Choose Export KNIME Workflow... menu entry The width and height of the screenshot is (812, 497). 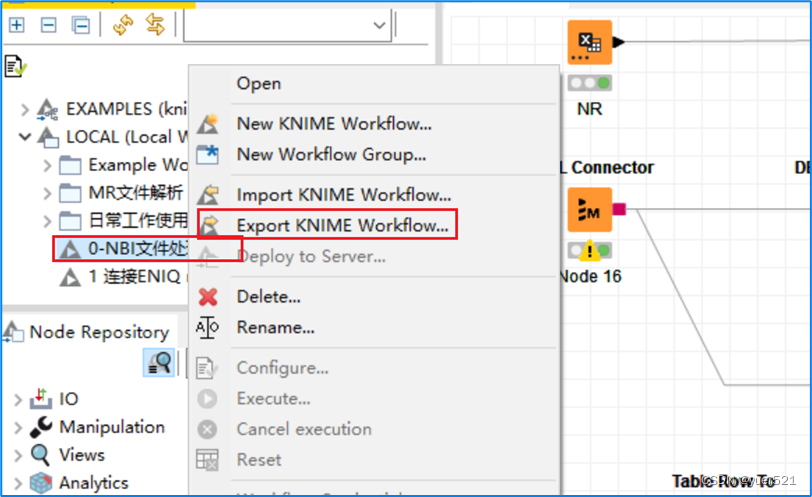click(x=342, y=225)
